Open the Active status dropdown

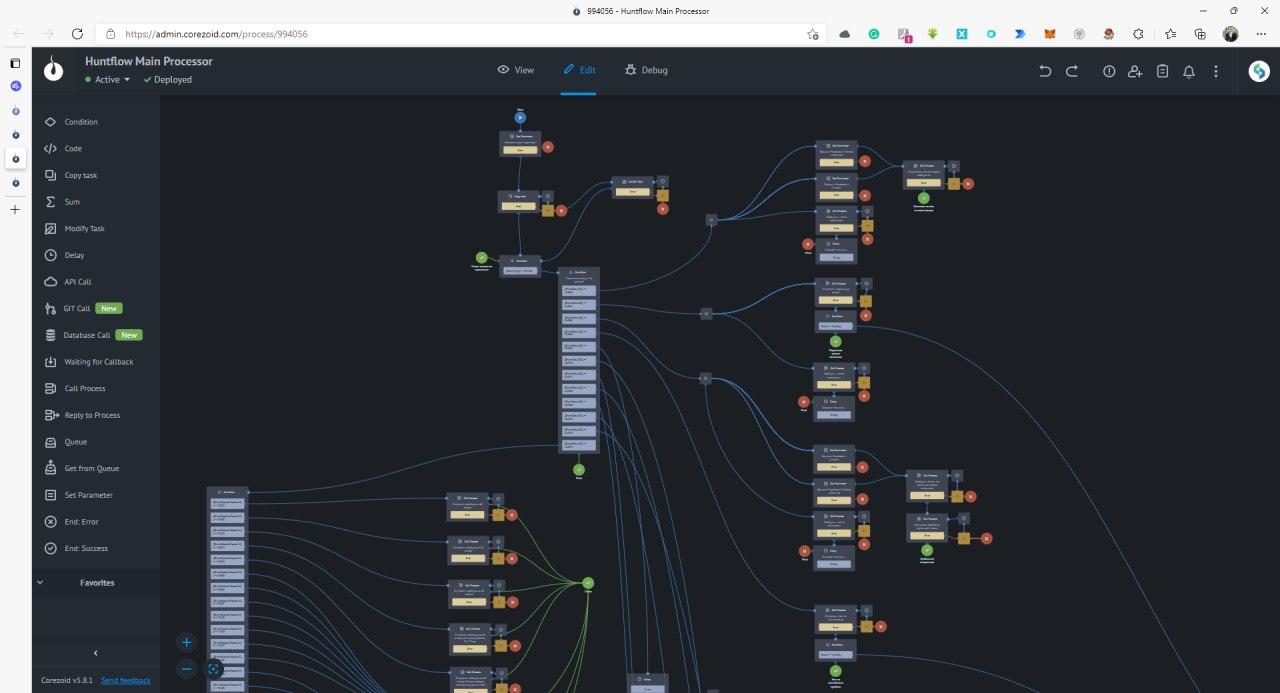coord(108,80)
